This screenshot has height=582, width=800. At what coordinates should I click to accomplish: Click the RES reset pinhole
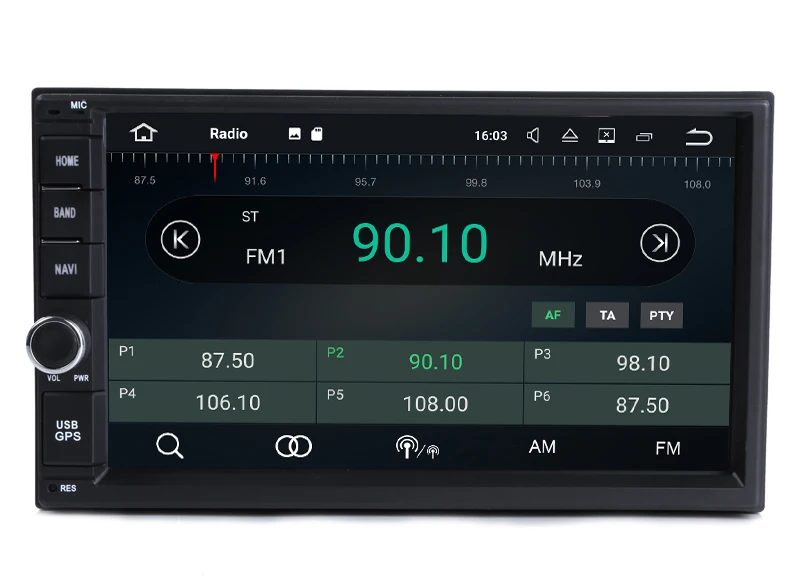pyautogui.click(x=52, y=488)
